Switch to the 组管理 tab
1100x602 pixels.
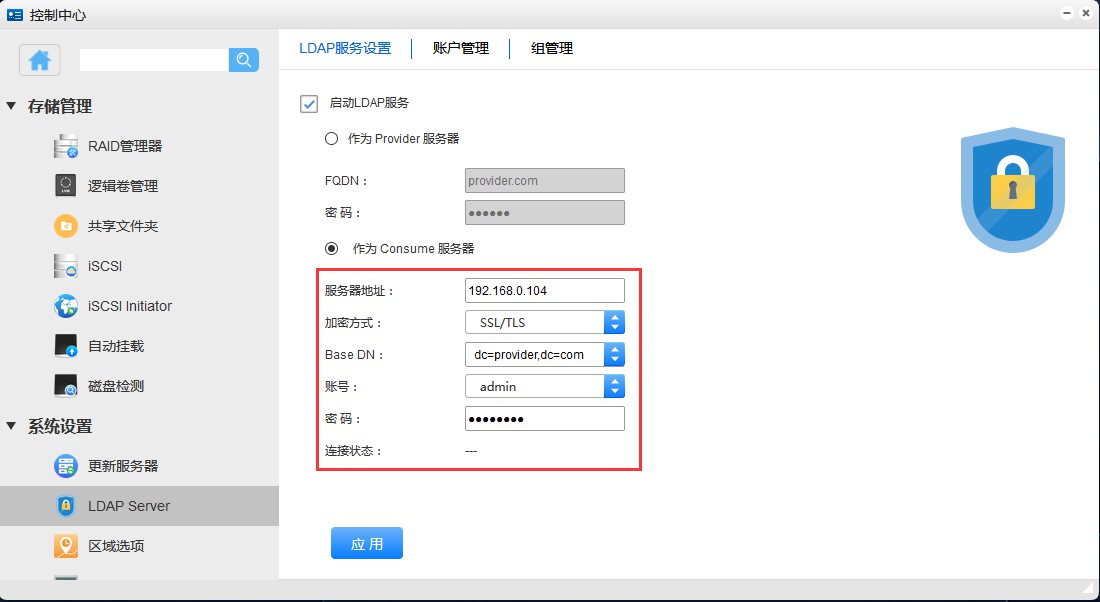coord(551,48)
